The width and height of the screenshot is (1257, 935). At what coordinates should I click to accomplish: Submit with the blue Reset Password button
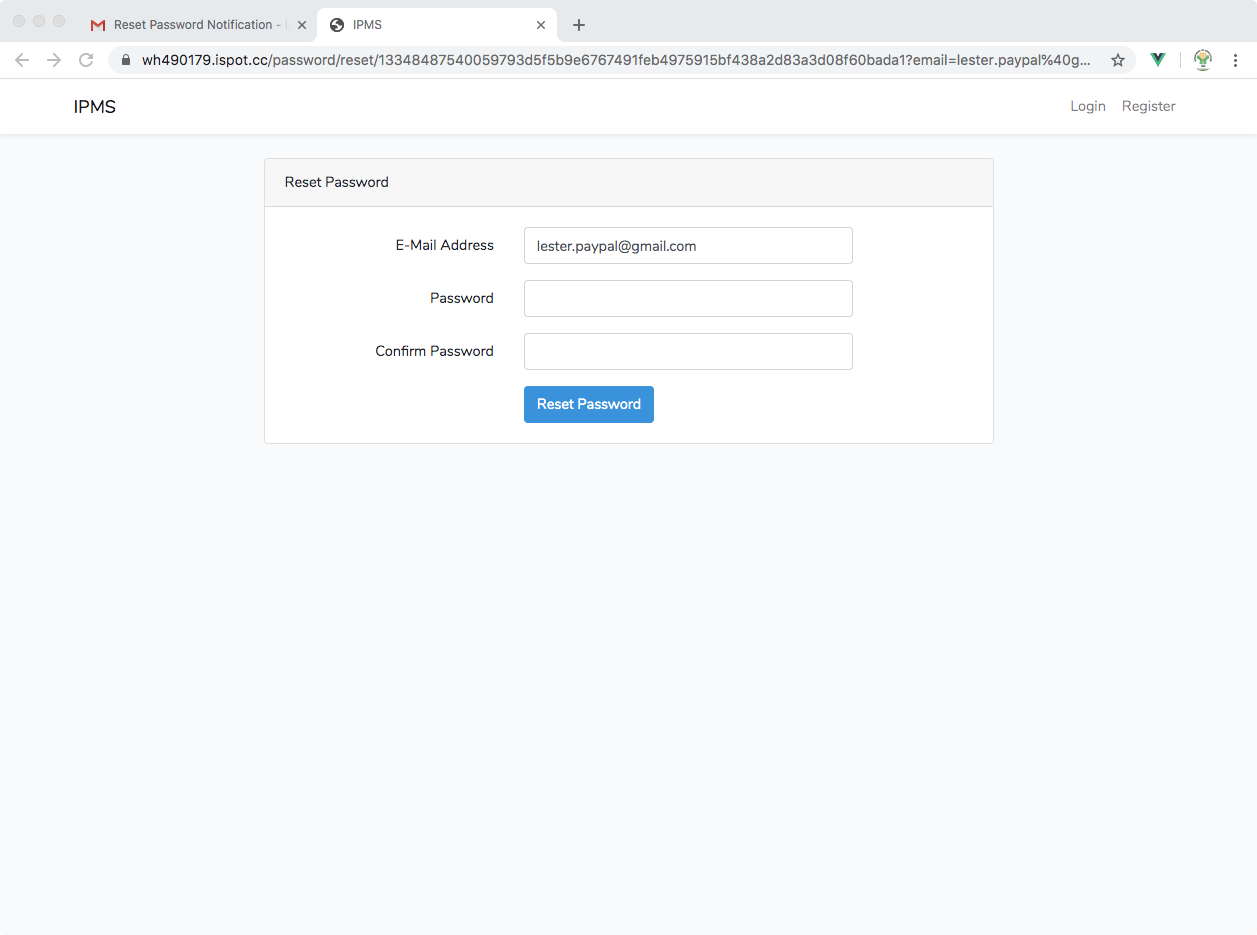[x=589, y=404]
